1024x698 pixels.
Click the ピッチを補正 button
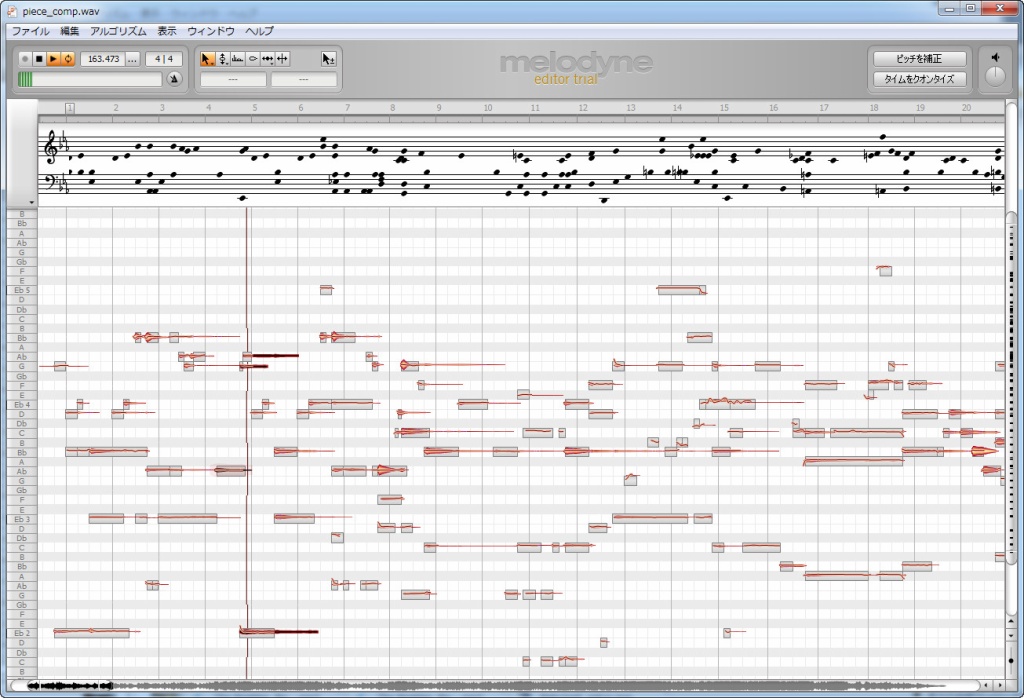[x=920, y=59]
